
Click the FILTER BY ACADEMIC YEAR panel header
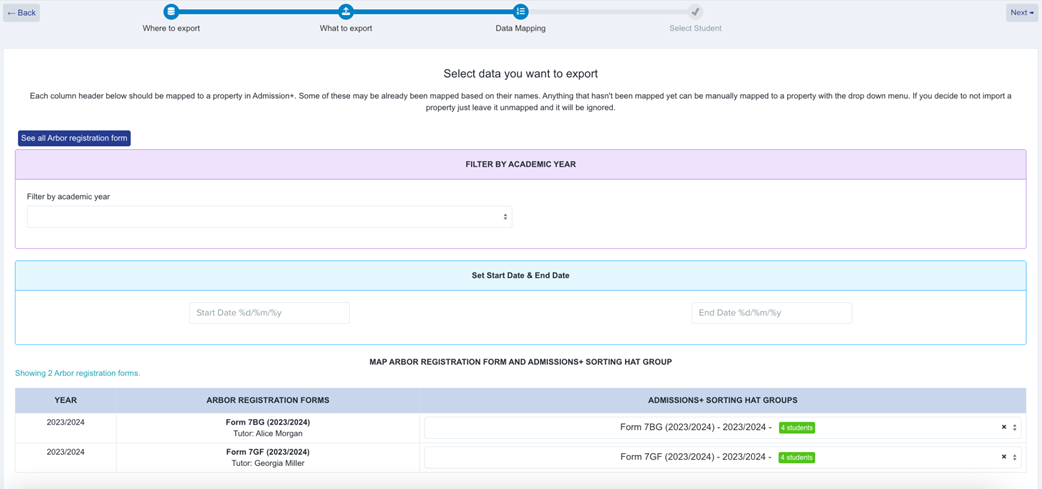[520, 165]
